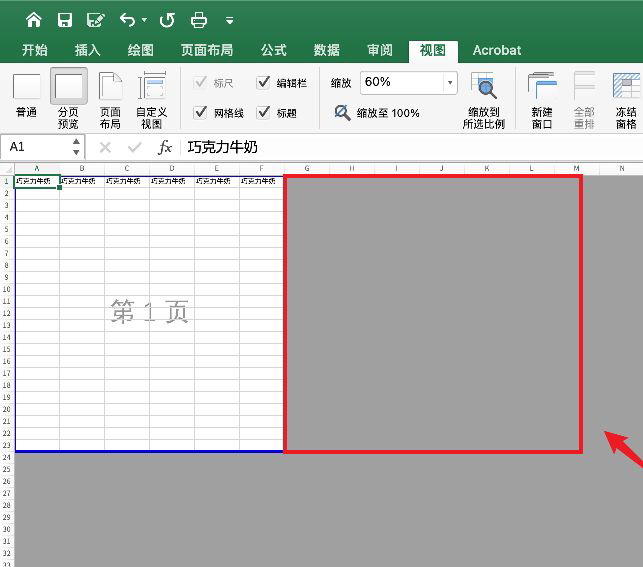This screenshot has width=643, height=567.
Task: Click 全部重排 arrange all
Action: click(x=584, y=100)
